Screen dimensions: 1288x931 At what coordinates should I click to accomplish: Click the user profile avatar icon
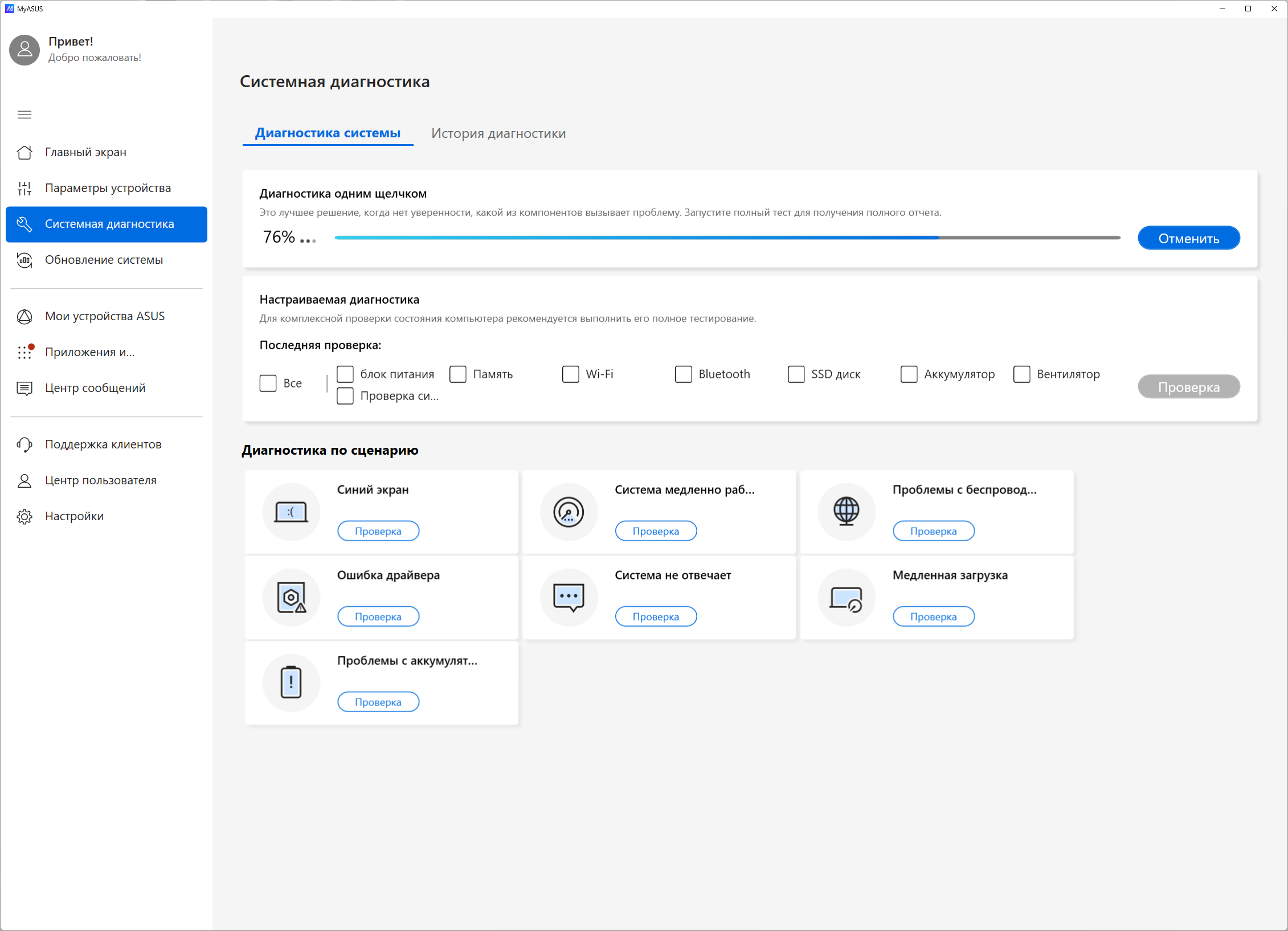(24, 50)
